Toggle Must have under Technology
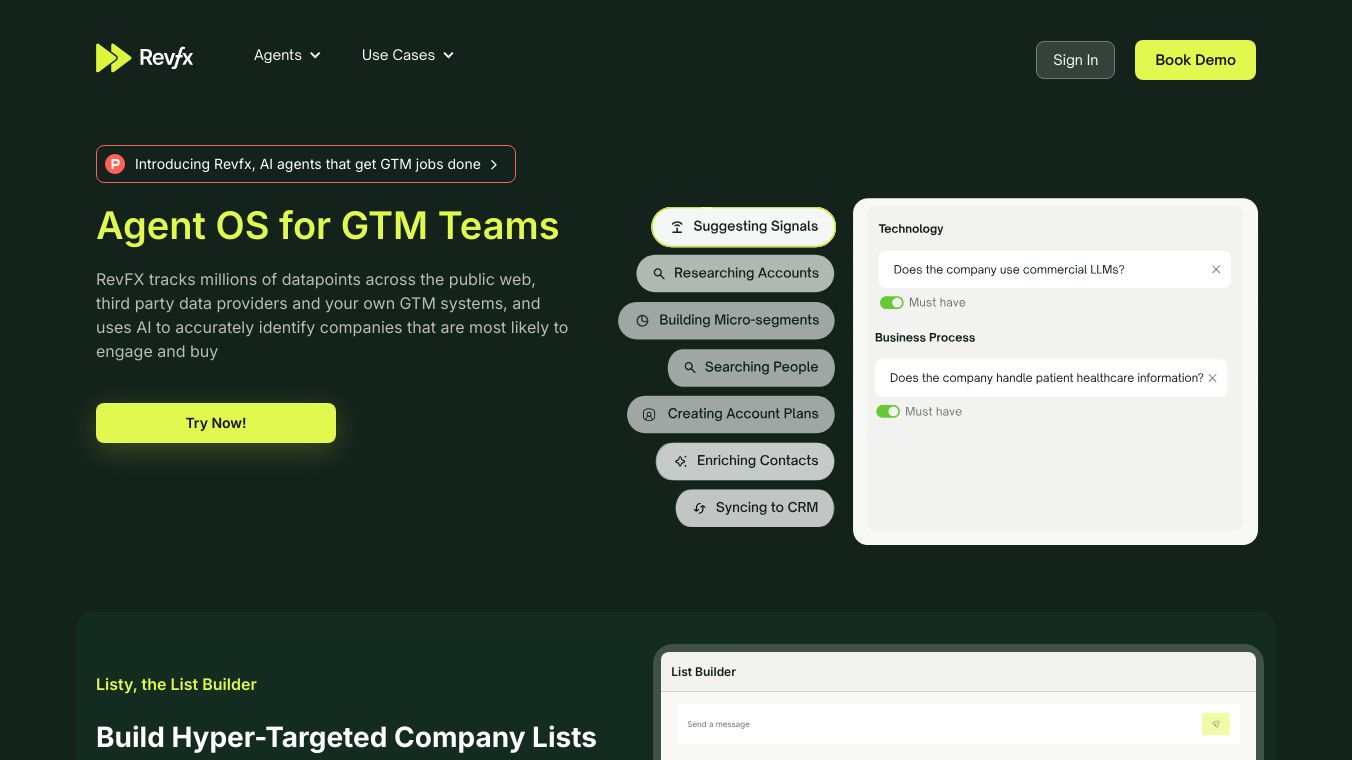Image resolution: width=1352 pixels, height=760 pixels. pyautogui.click(x=891, y=303)
